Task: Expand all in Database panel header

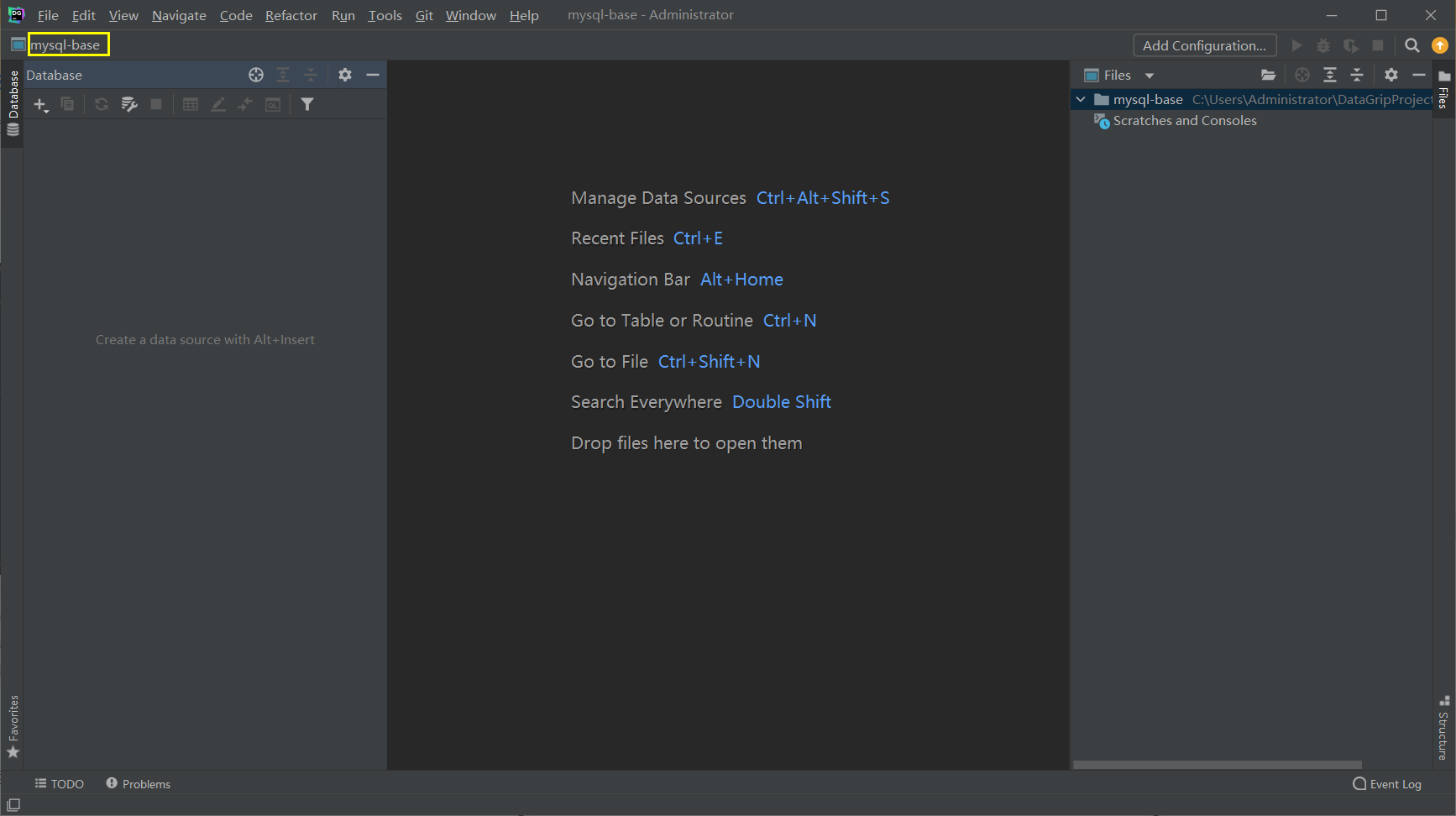Action: pos(283,75)
